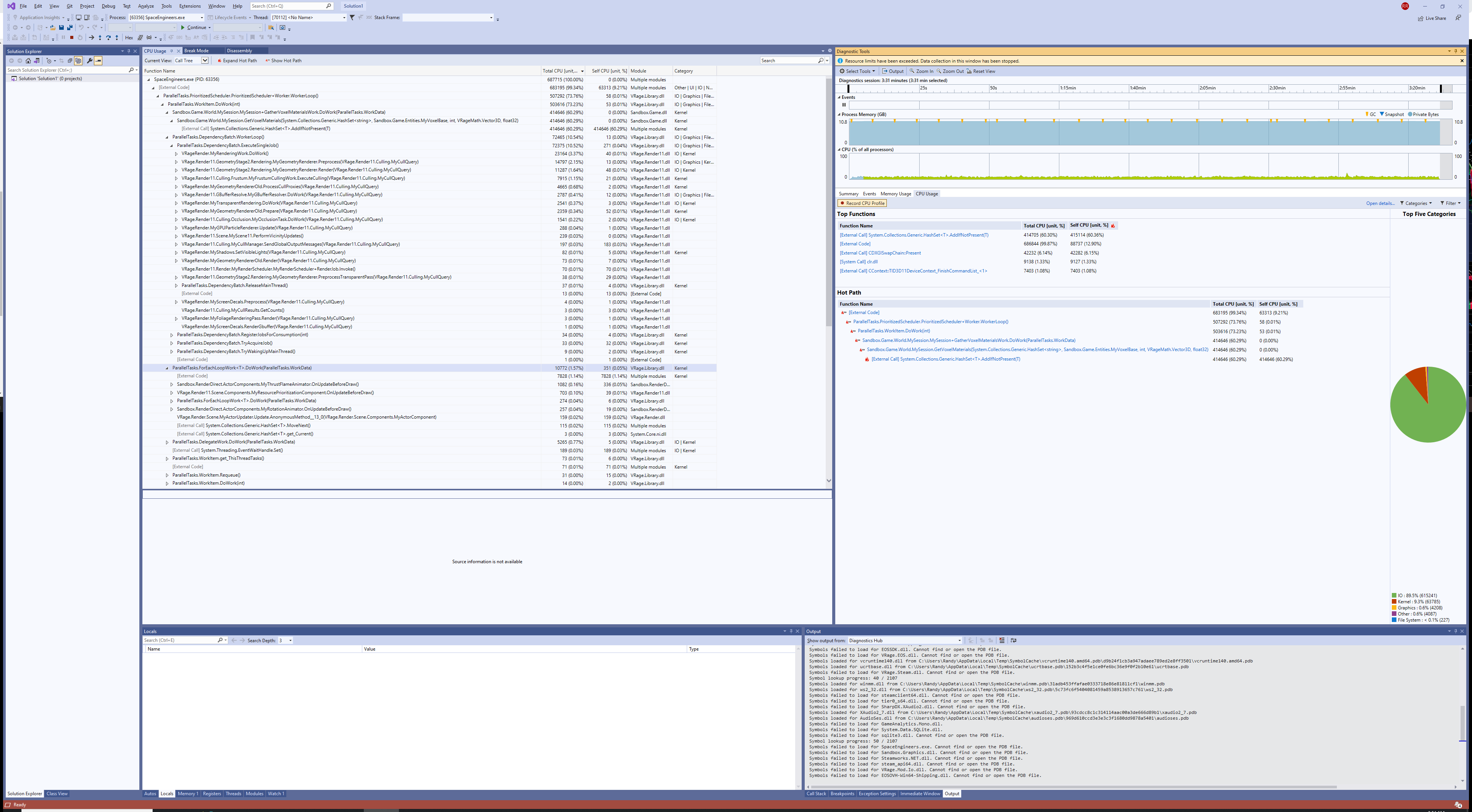
Task: Open Show output from Diagnostics Hub dropdown
Action: (x=905, y=640)
